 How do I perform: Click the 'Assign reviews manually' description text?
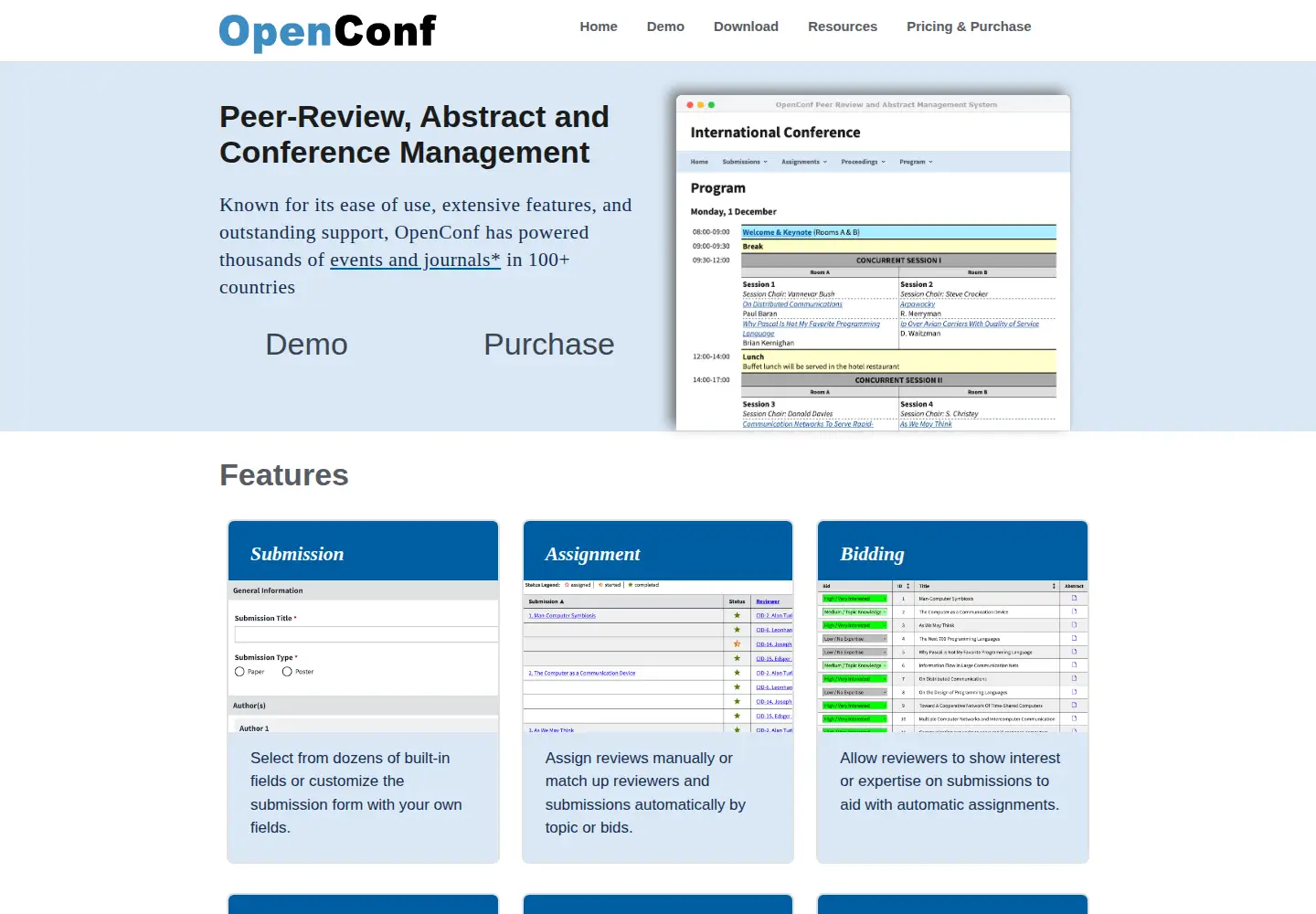[x=646, y=792]
